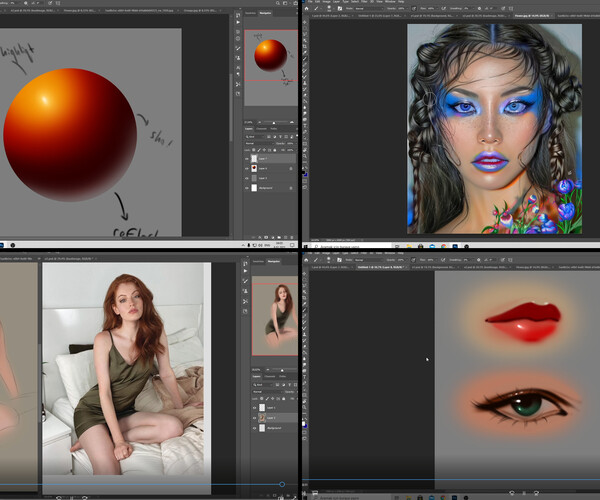Hide the Background layer in the sphere window

click(x=247, y=188)
